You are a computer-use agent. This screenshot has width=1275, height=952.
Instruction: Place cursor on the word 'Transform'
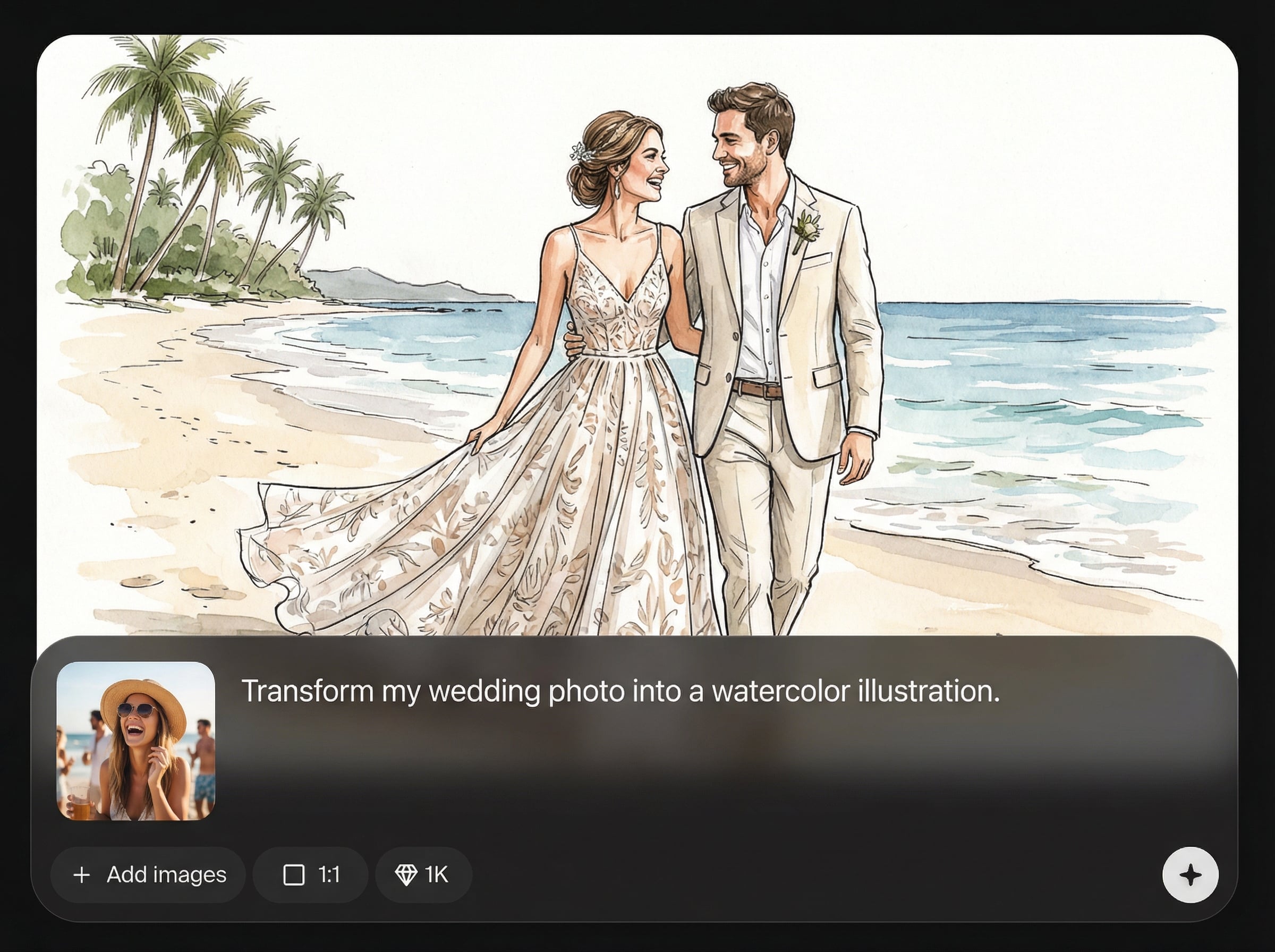click(x=307, y=691)
